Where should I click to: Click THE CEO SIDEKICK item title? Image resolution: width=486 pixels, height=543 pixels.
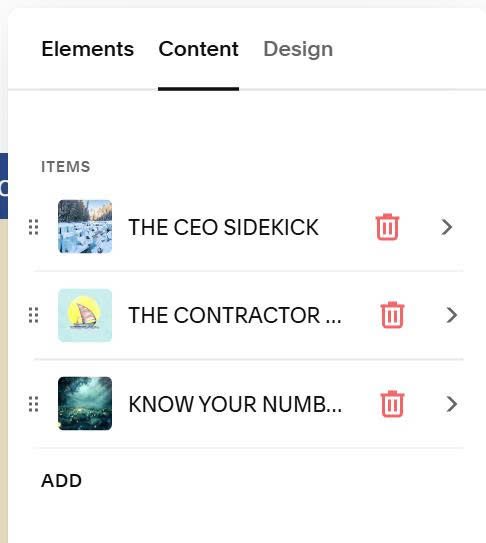click(x=223, y=227)
